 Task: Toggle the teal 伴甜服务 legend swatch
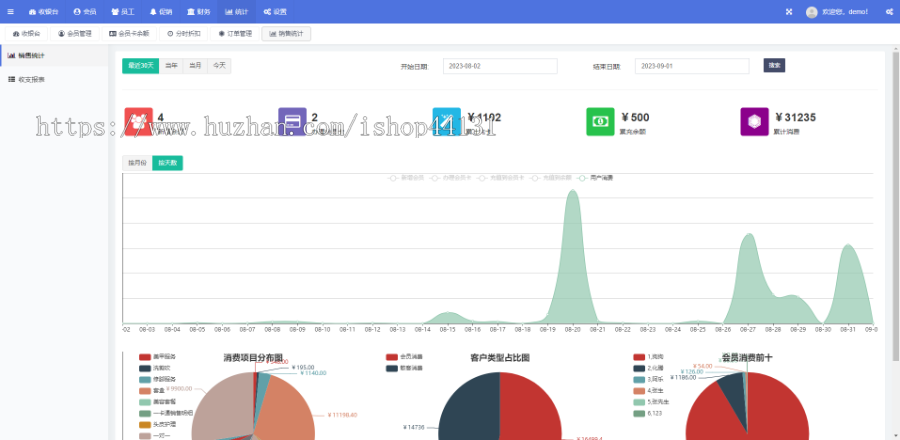coord(145,379)
